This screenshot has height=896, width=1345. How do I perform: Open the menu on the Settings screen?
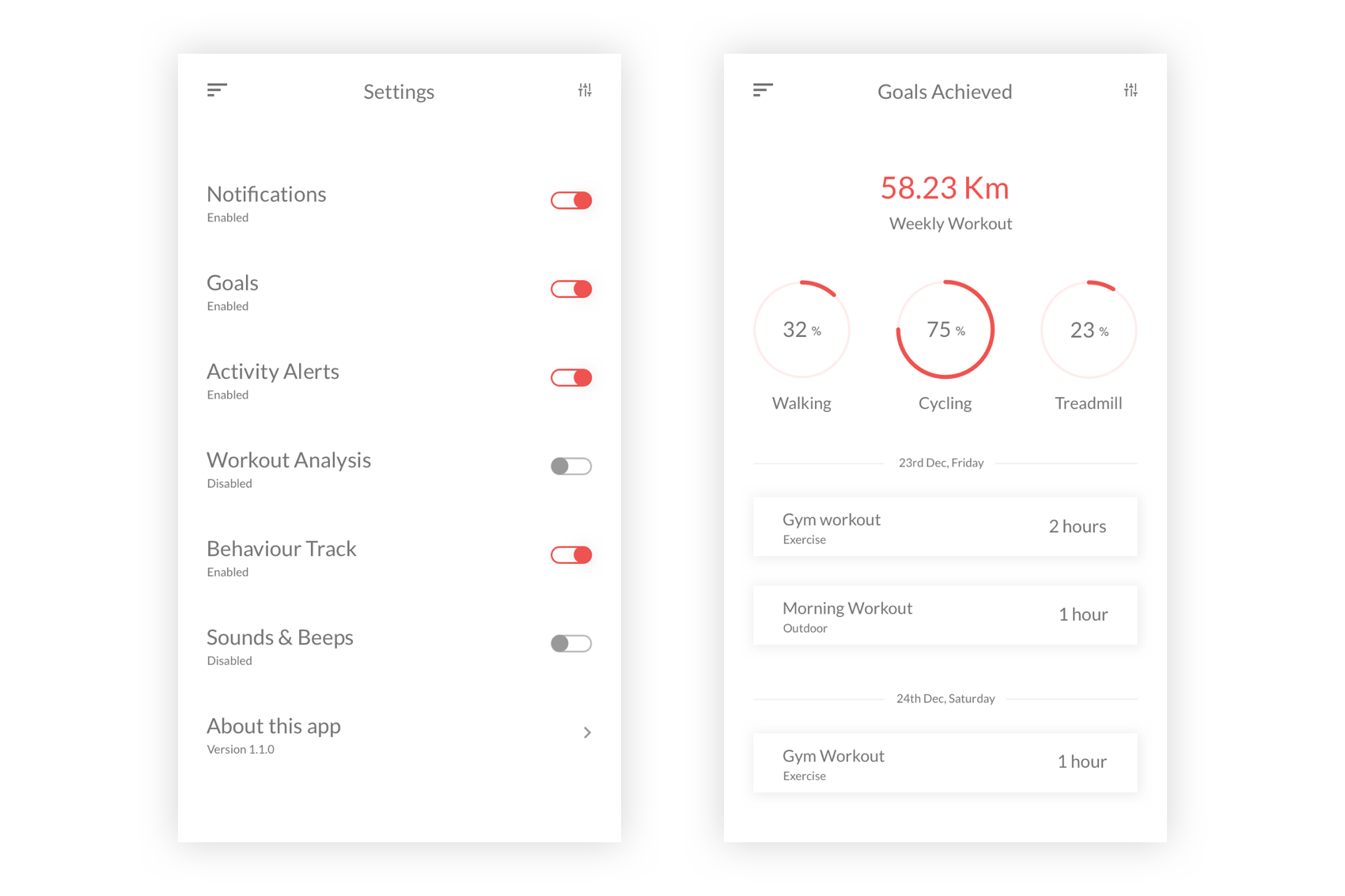point(216,89)
